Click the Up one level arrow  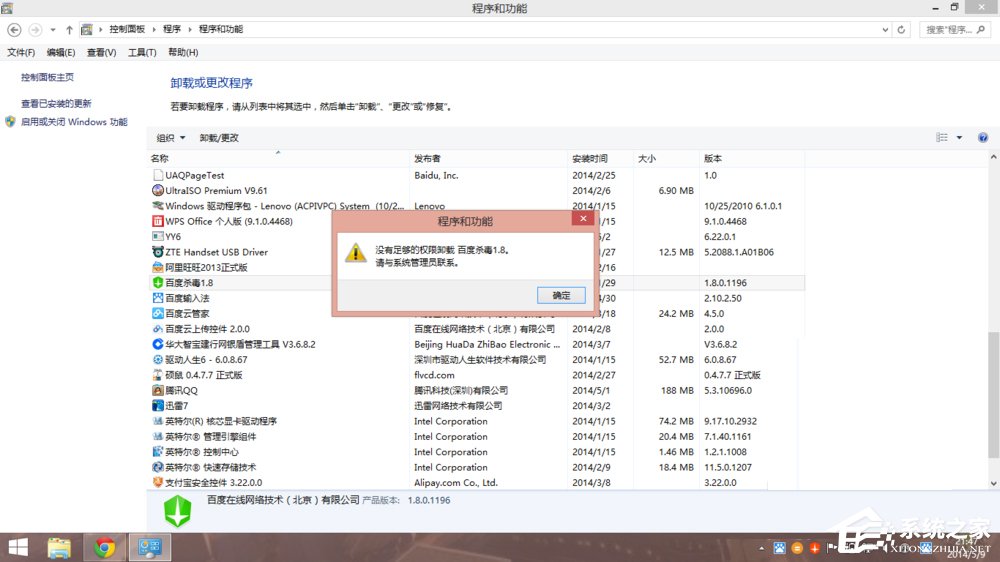69,29
